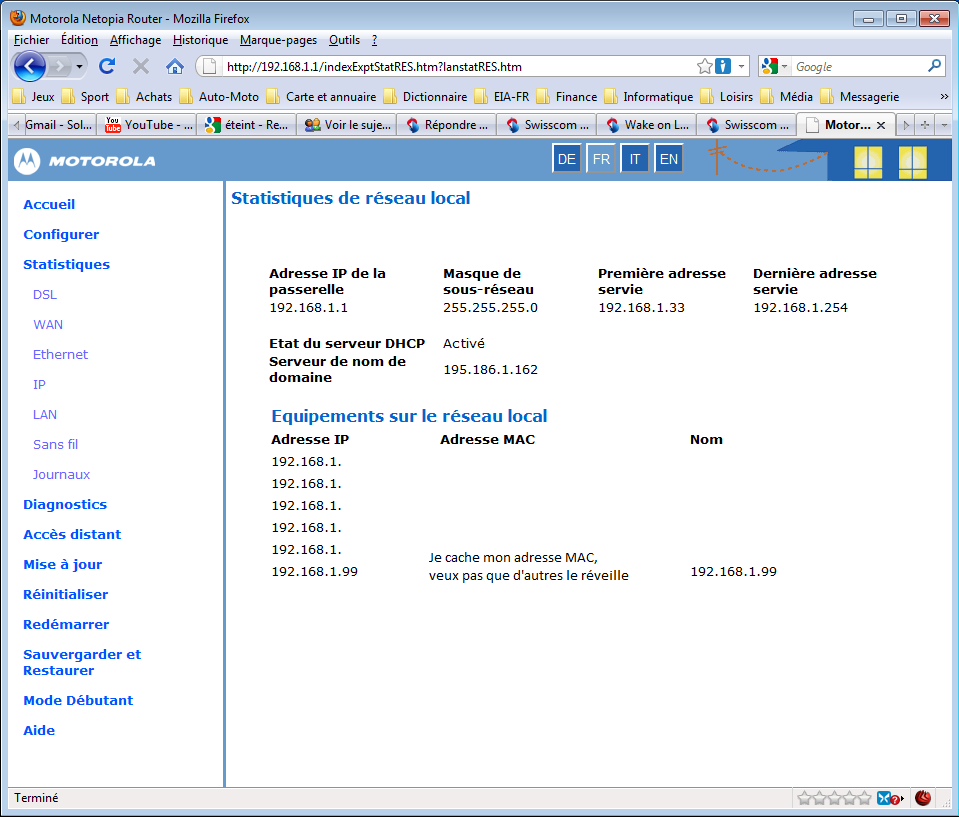The image size is (959, 817).
Task: Open the Historique menu
Action: (x=200, y=40)
